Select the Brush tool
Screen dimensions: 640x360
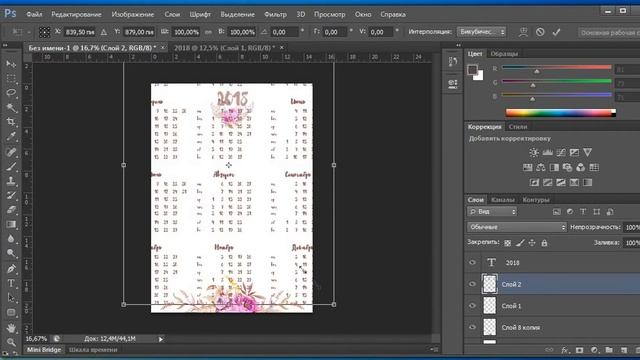pos(11,166)
